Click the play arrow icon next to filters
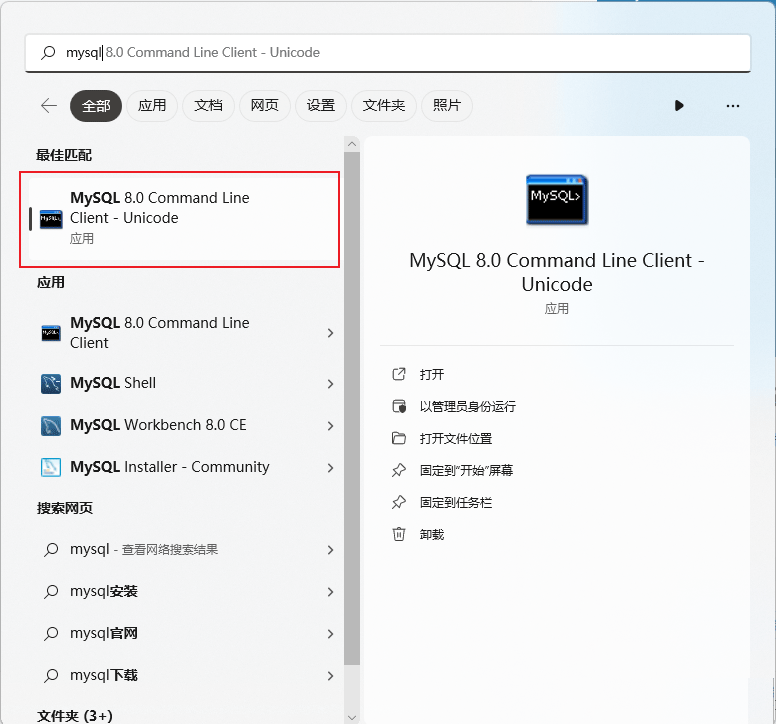Image resolution: width=776 pixels, height=724 pixels. 679,105
